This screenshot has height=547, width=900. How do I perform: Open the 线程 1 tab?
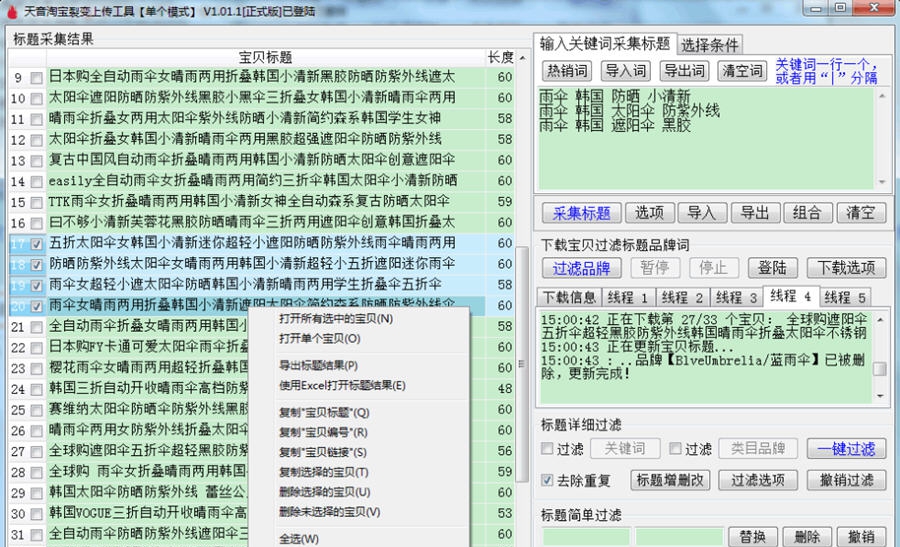click(626, 298)
